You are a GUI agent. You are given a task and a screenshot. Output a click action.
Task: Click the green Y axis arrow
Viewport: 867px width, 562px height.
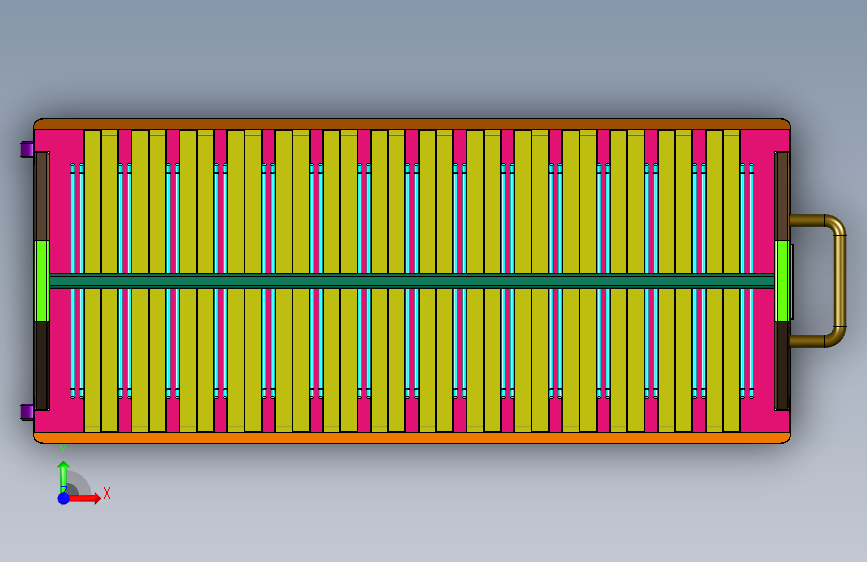[x=64, y=476]
